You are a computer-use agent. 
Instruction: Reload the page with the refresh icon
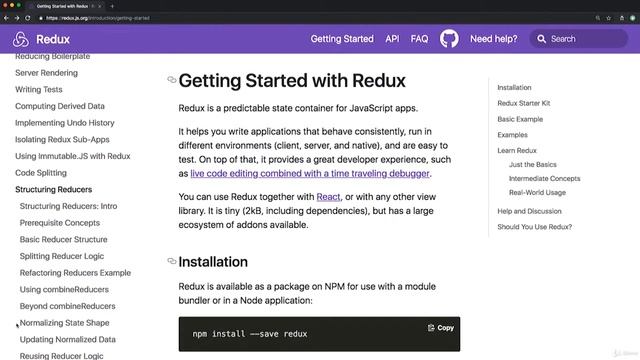[x=28, y=18]
